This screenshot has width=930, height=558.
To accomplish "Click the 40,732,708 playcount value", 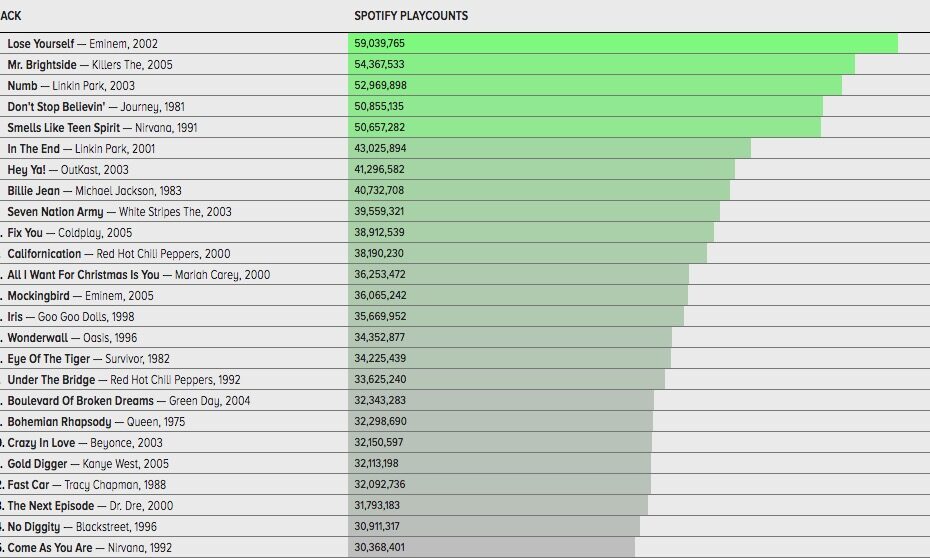I will coord(380,190).
